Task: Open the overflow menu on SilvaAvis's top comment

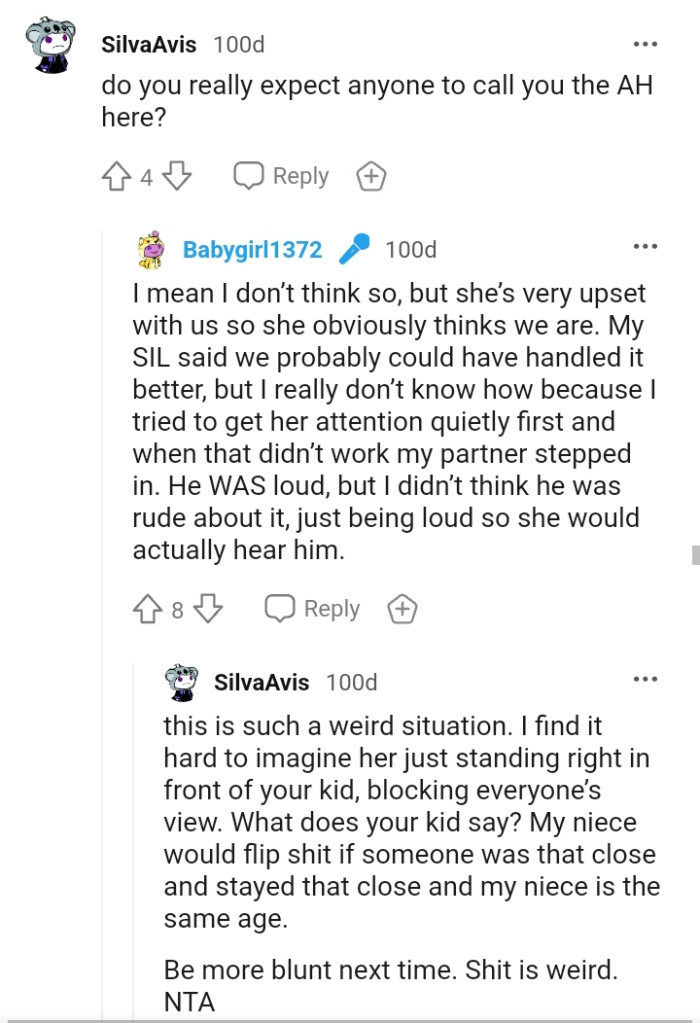Action: pos(646,43)
